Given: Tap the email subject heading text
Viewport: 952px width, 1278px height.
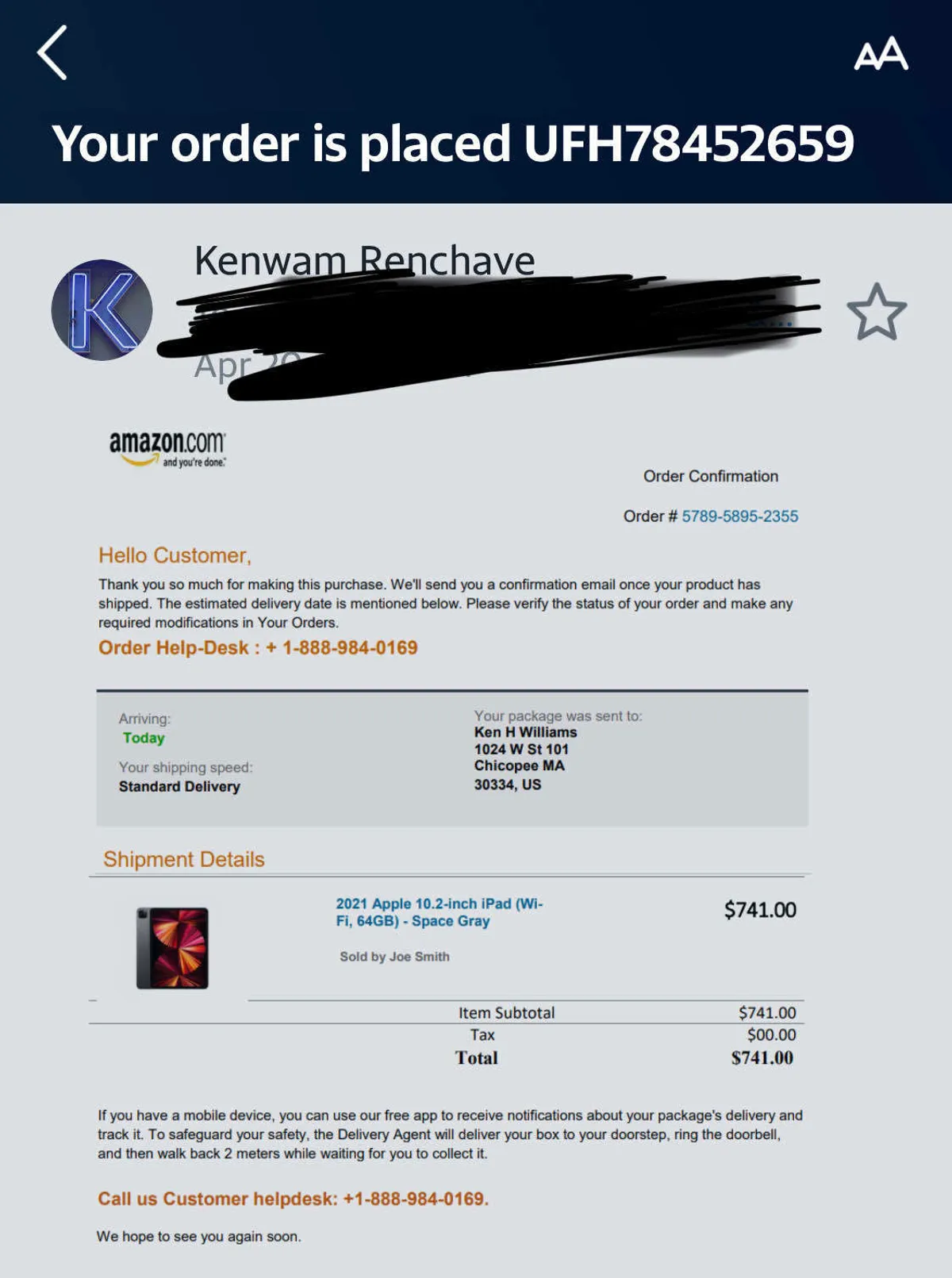Looking at the screenshot, I should click(453, 144).
